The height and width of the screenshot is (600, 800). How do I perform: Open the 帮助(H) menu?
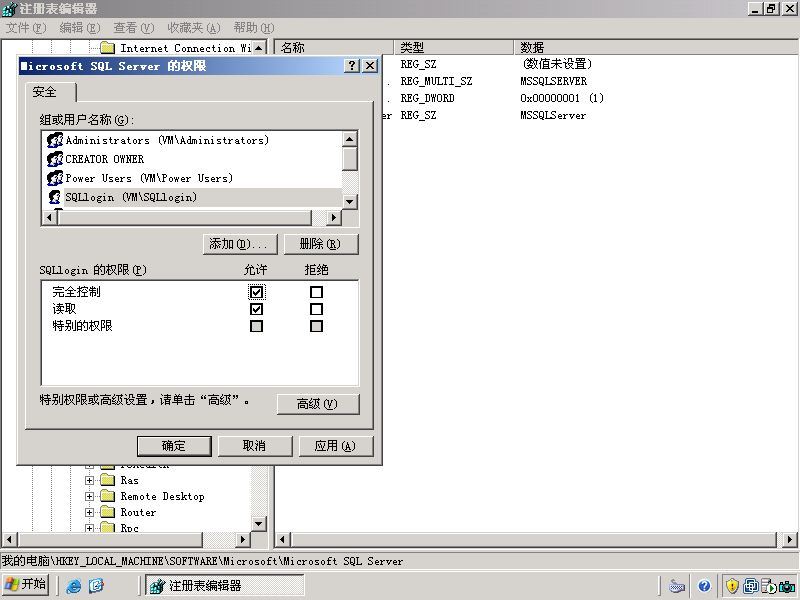(x=254, y=28)
